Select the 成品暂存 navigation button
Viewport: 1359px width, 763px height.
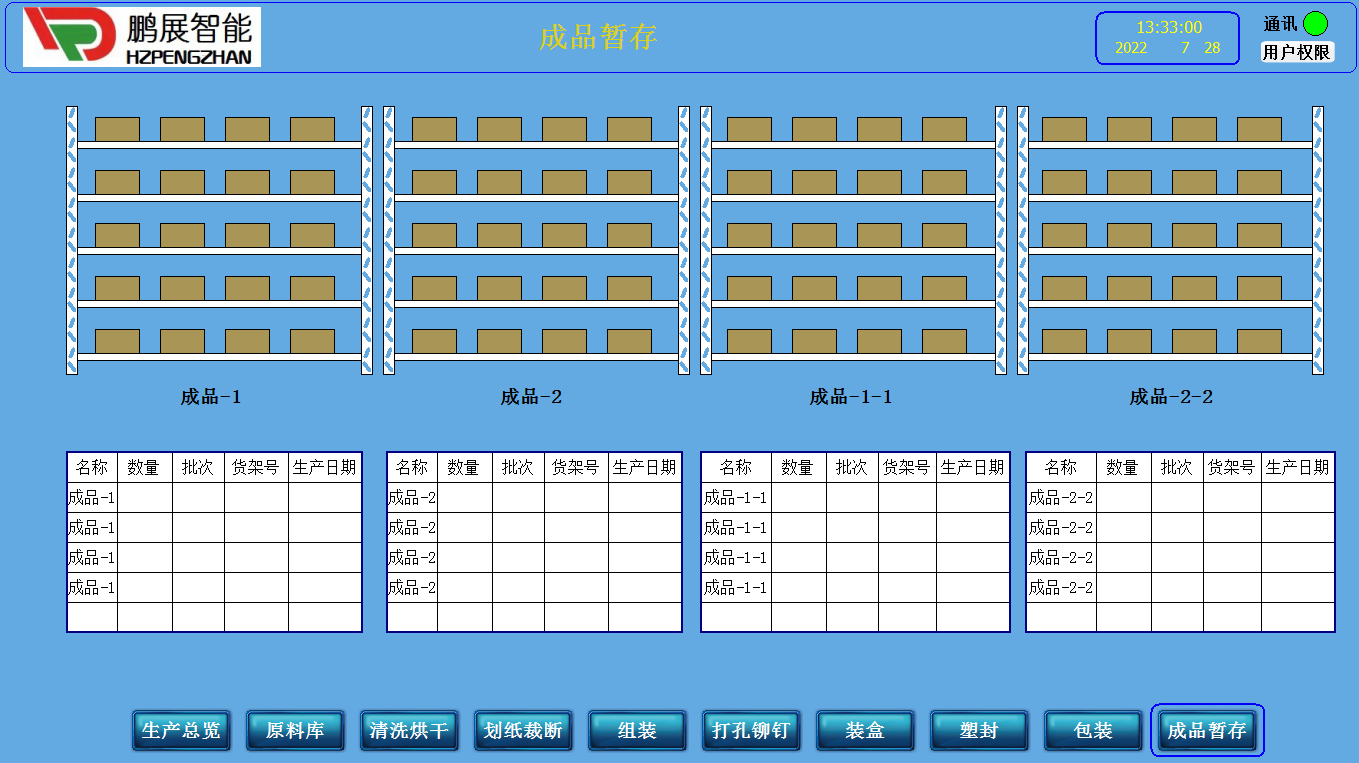[x=1207, y=730]
